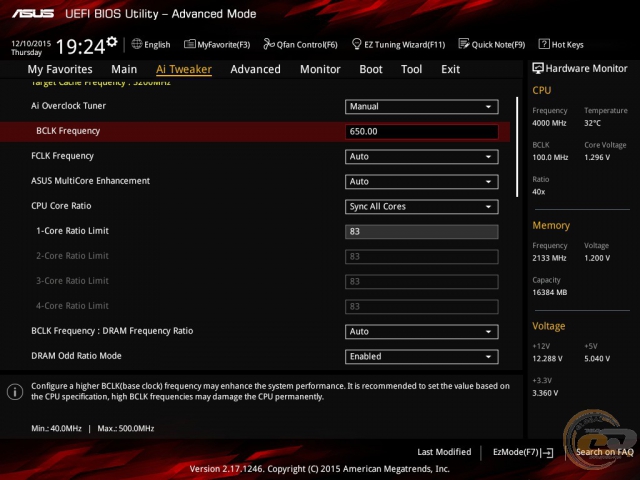Click the 1-Core Ratio Limit field

tap(421, 231)
